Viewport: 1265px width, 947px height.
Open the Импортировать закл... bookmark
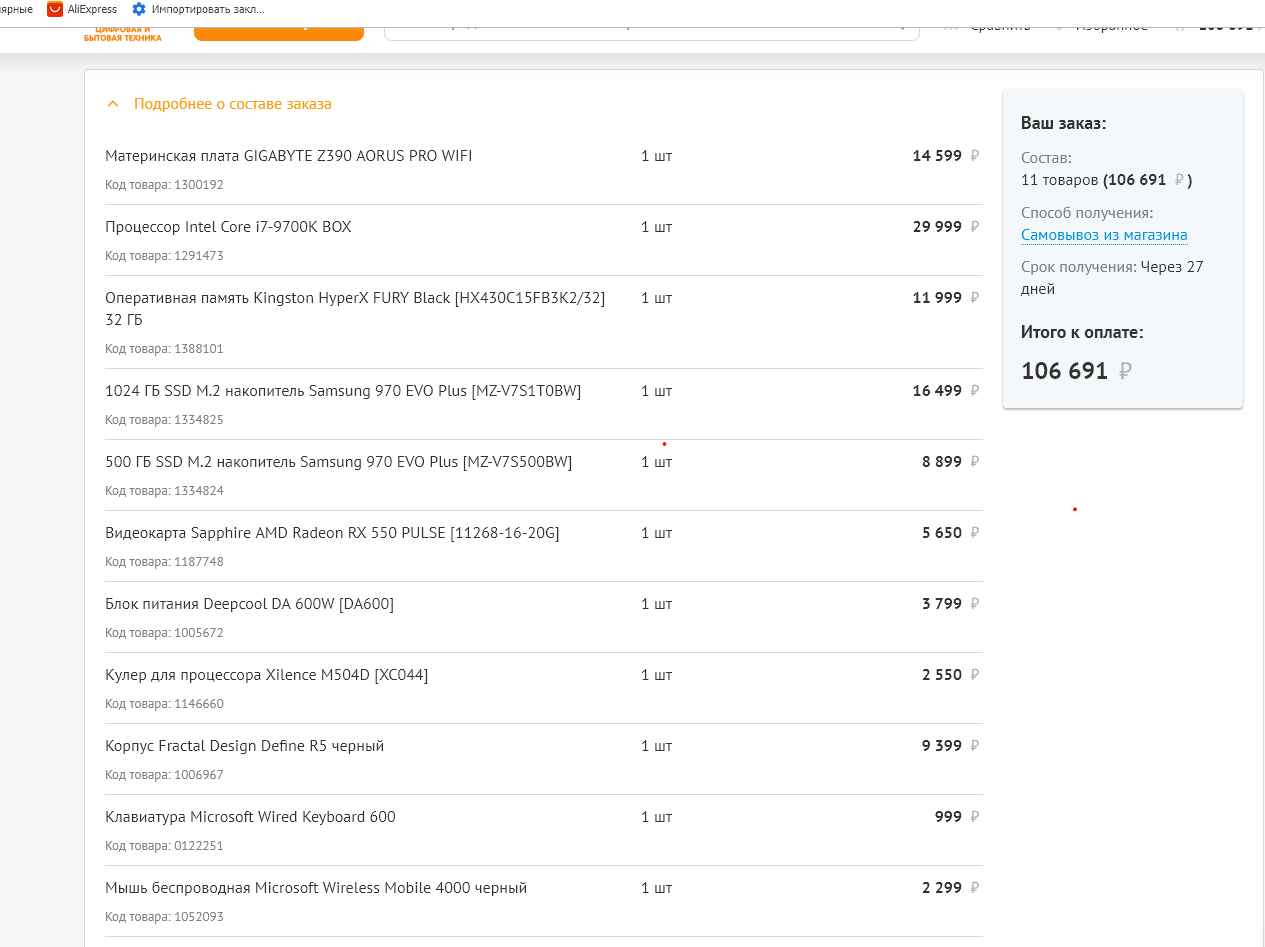198,9
